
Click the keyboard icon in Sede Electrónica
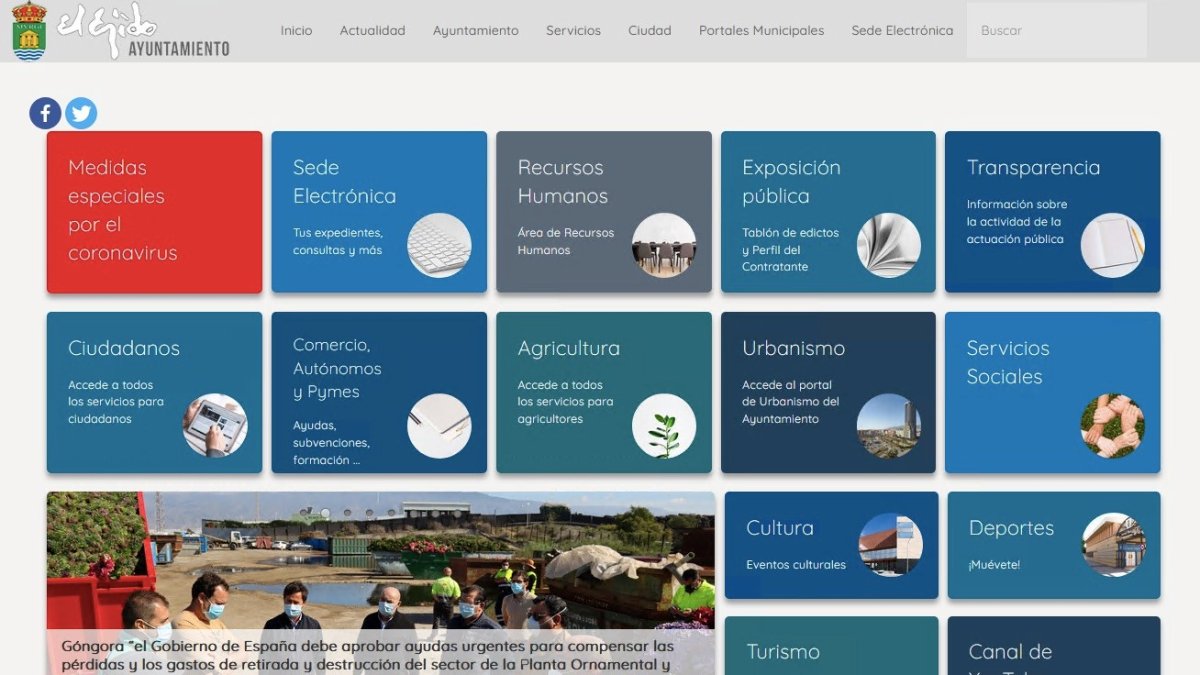pos(439,245)
